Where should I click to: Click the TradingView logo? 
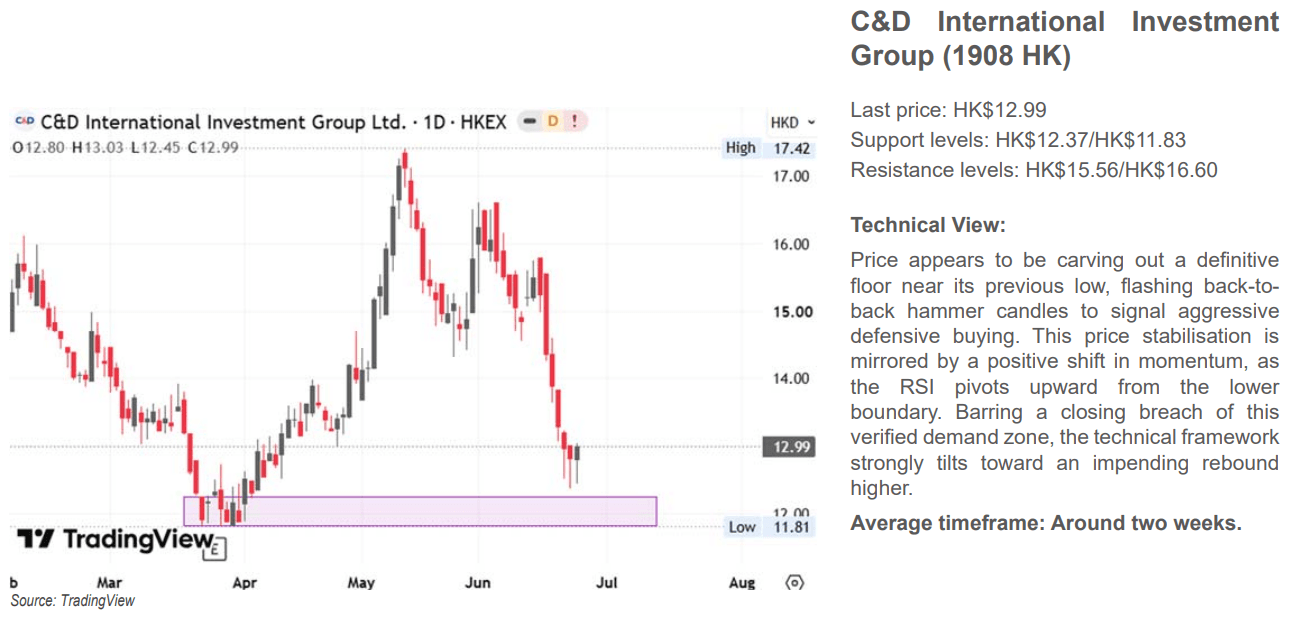[115, 540]
